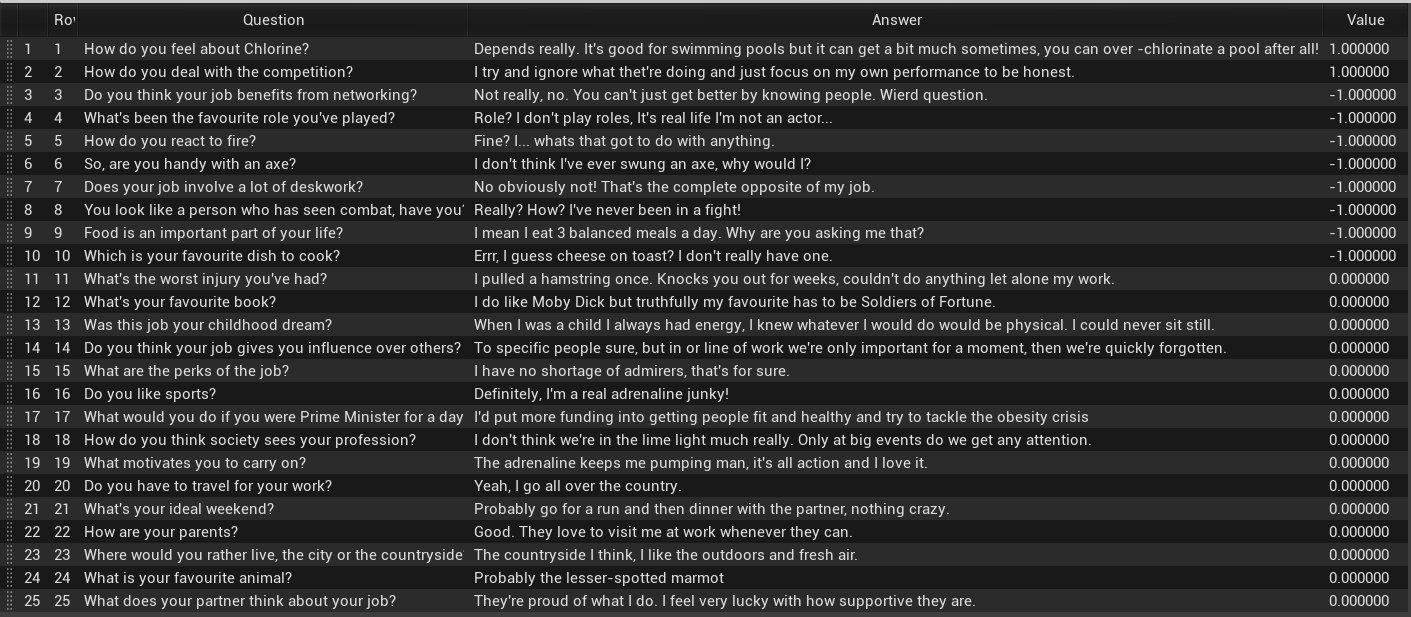Click the drag handle icon for row 11
The height and width of the screenshot is (617, 1411).
9,279
